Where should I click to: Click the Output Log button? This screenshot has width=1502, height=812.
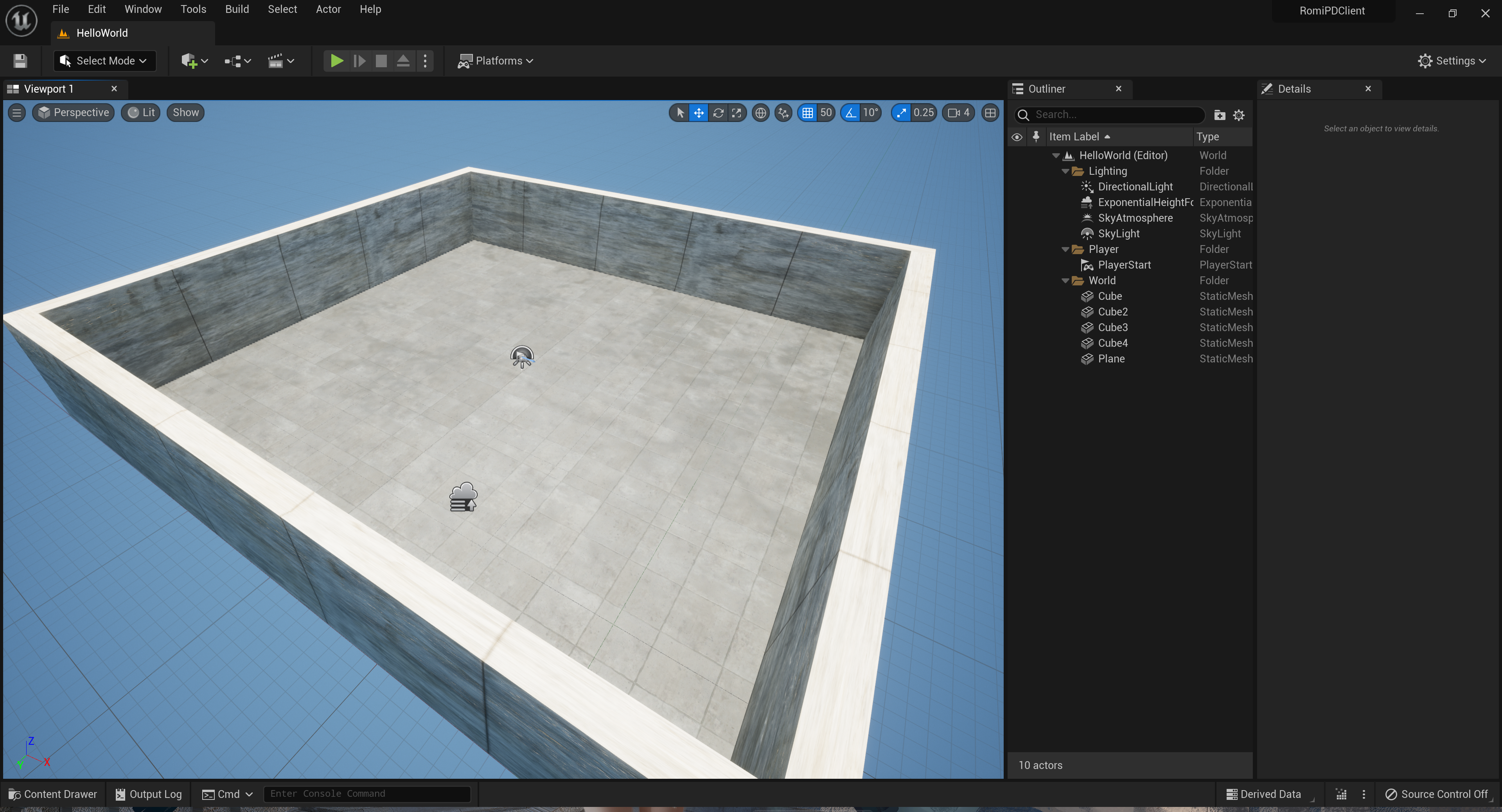pos(149,794)
